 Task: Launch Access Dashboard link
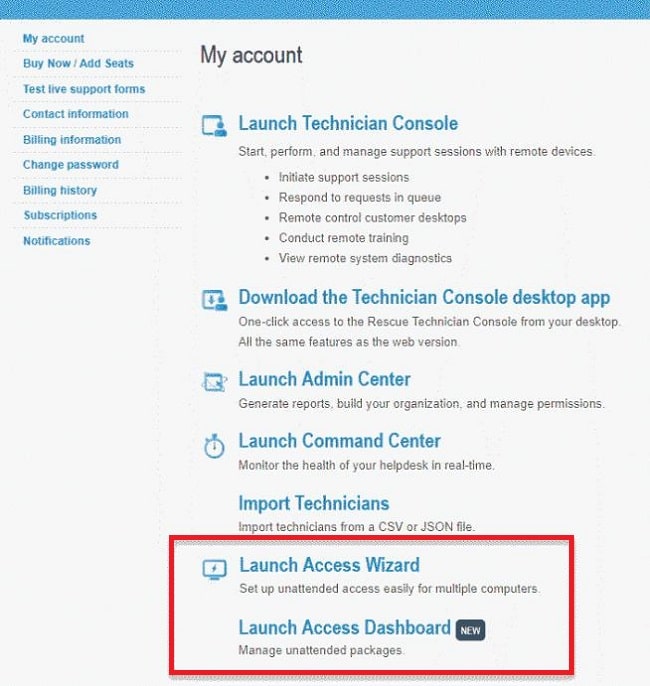pos(345,627)
